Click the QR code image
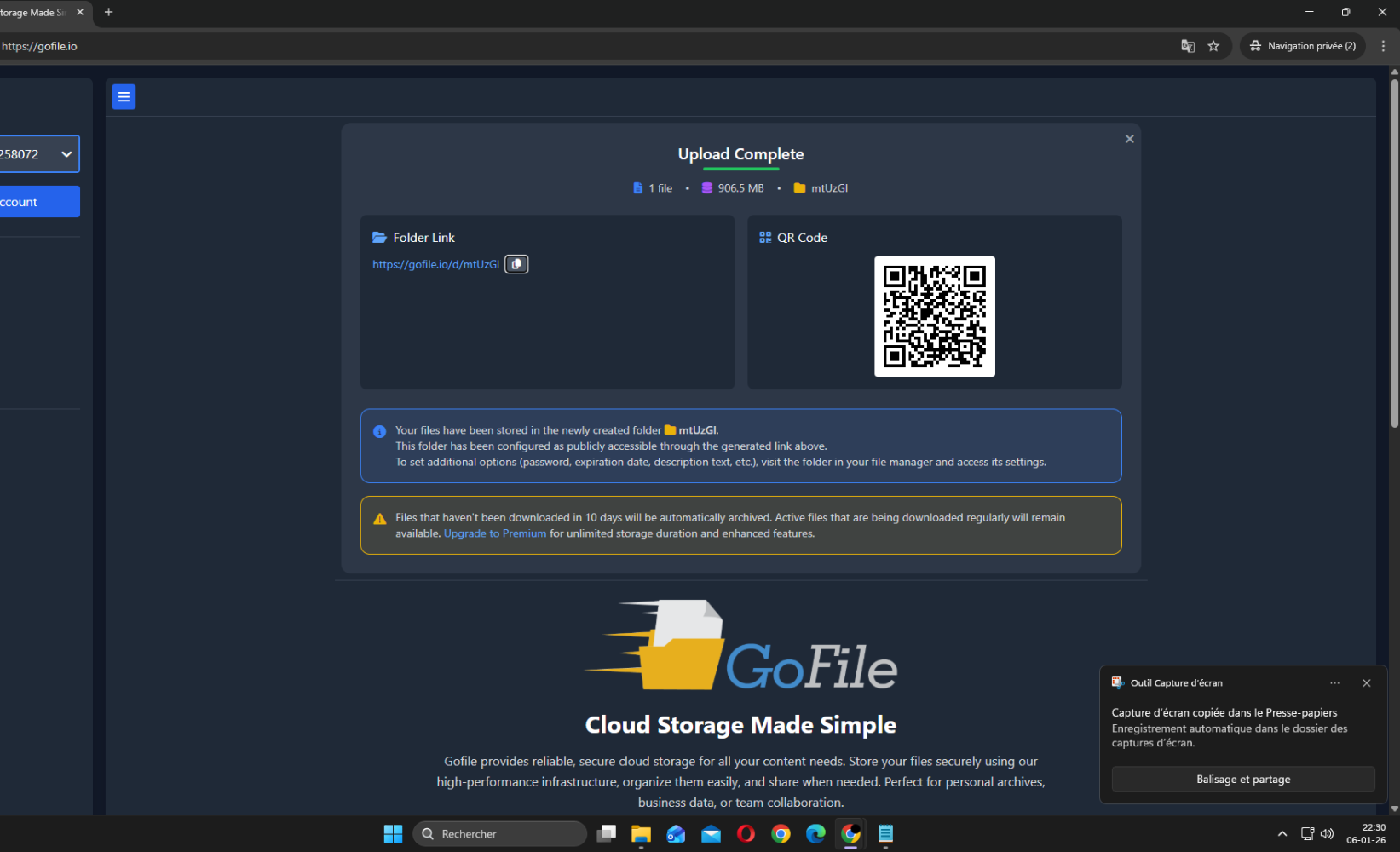 [934, 316]
